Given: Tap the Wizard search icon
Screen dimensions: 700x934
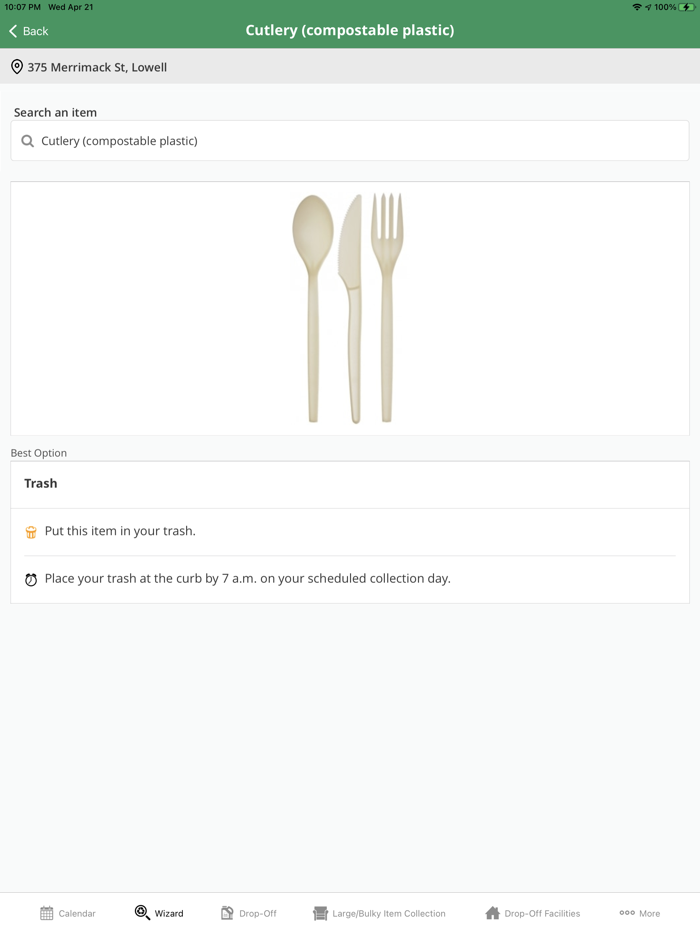Looking at the screenshot, I should click(x=142, y=913).
